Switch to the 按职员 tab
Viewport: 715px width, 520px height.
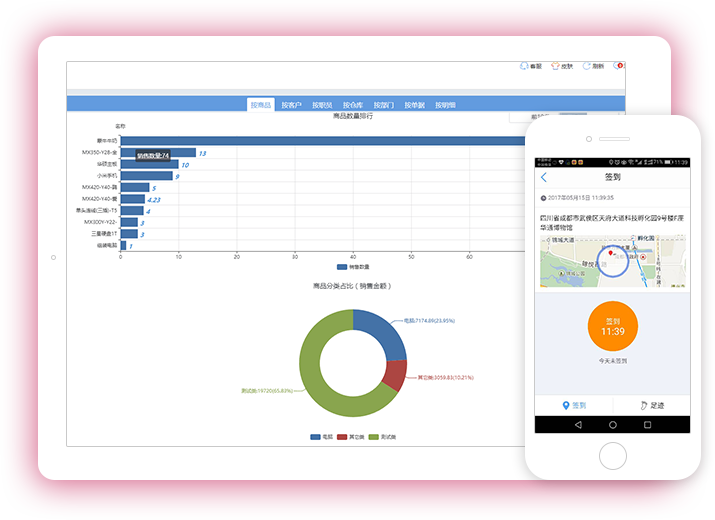[322, 105]
